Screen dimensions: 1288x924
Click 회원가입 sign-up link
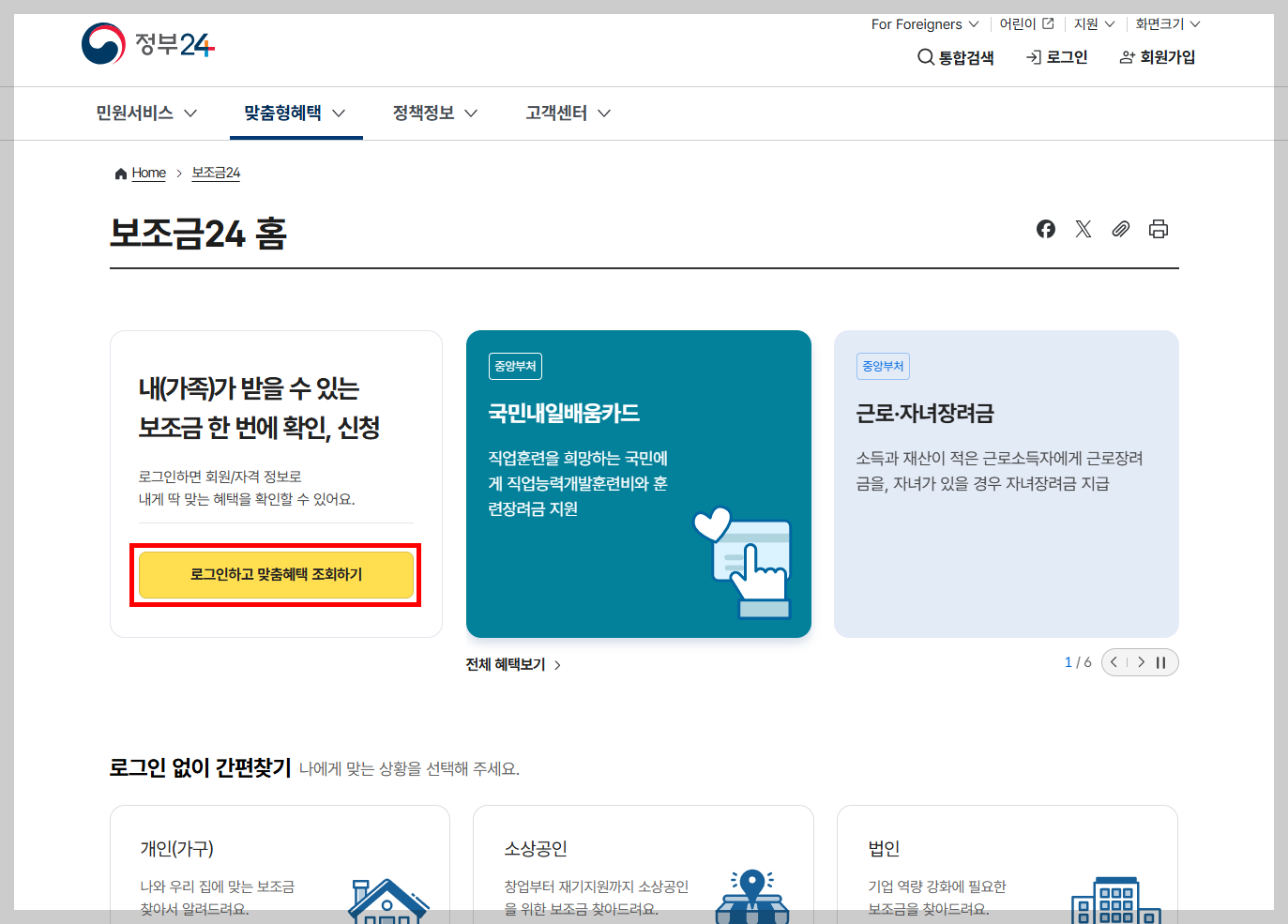[x=1158, y=57]
